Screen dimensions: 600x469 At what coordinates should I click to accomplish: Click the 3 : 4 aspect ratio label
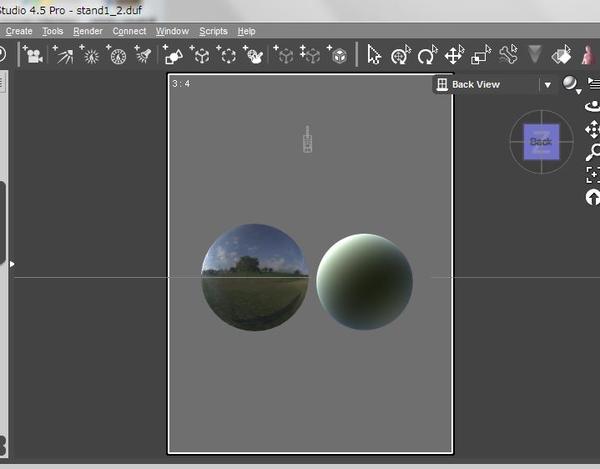coord(181,83)
